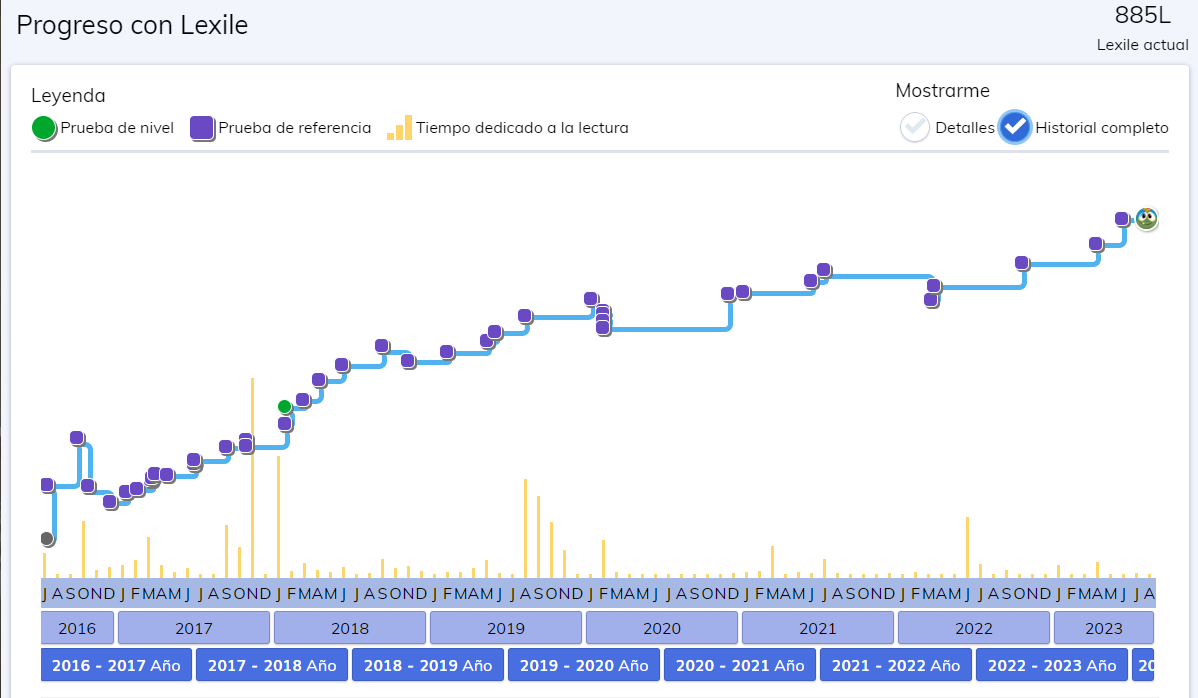This screenshot has height=698, width=1198.
Task: Select the purple marker above November 2022
Action: click(1022, 263)
